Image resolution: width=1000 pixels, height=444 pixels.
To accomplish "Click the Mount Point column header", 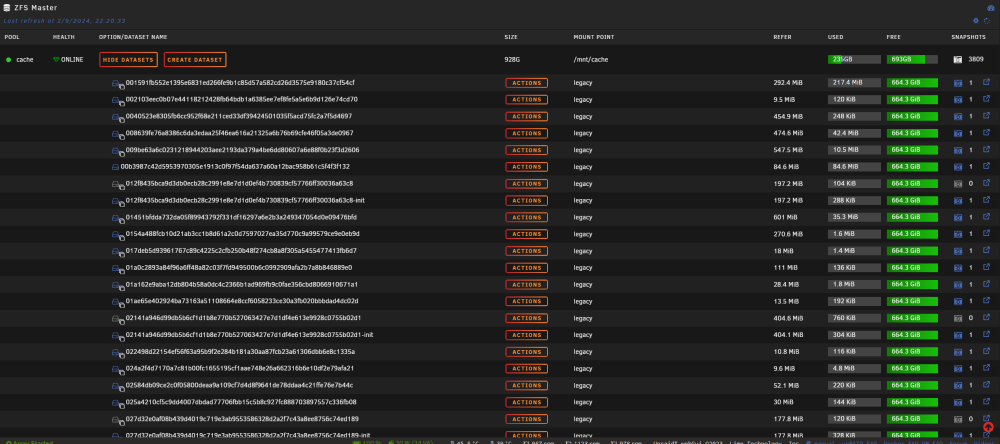I will [x=594, y=37].
